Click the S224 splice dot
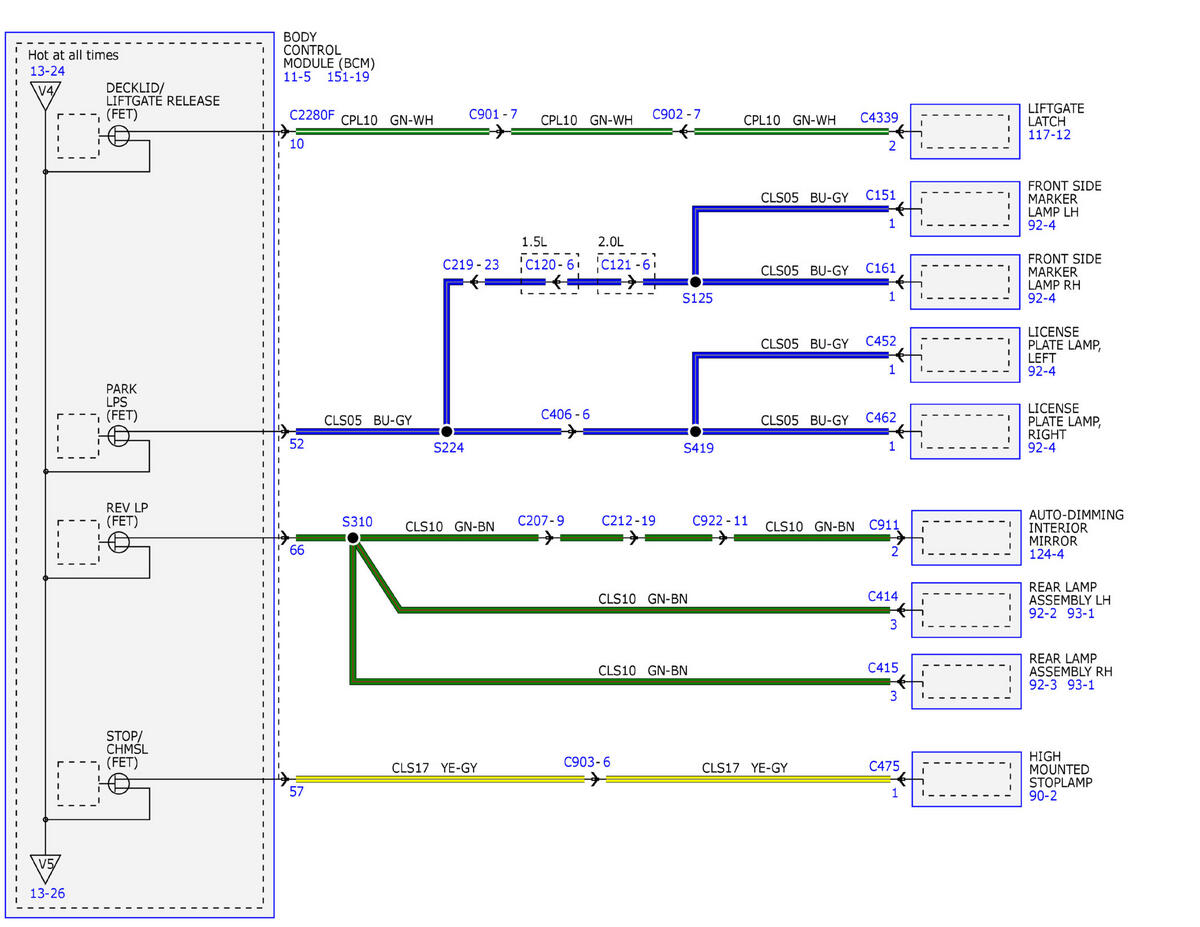 [446, 432]
